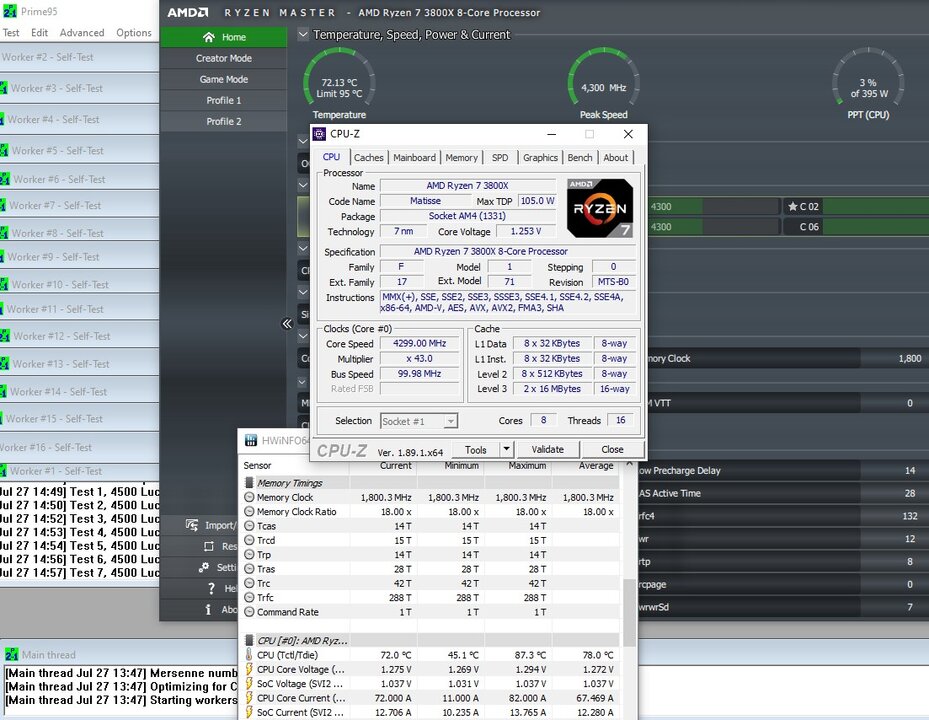Open the Tools dropdown arrow in CPU-Z

point(506,449)
